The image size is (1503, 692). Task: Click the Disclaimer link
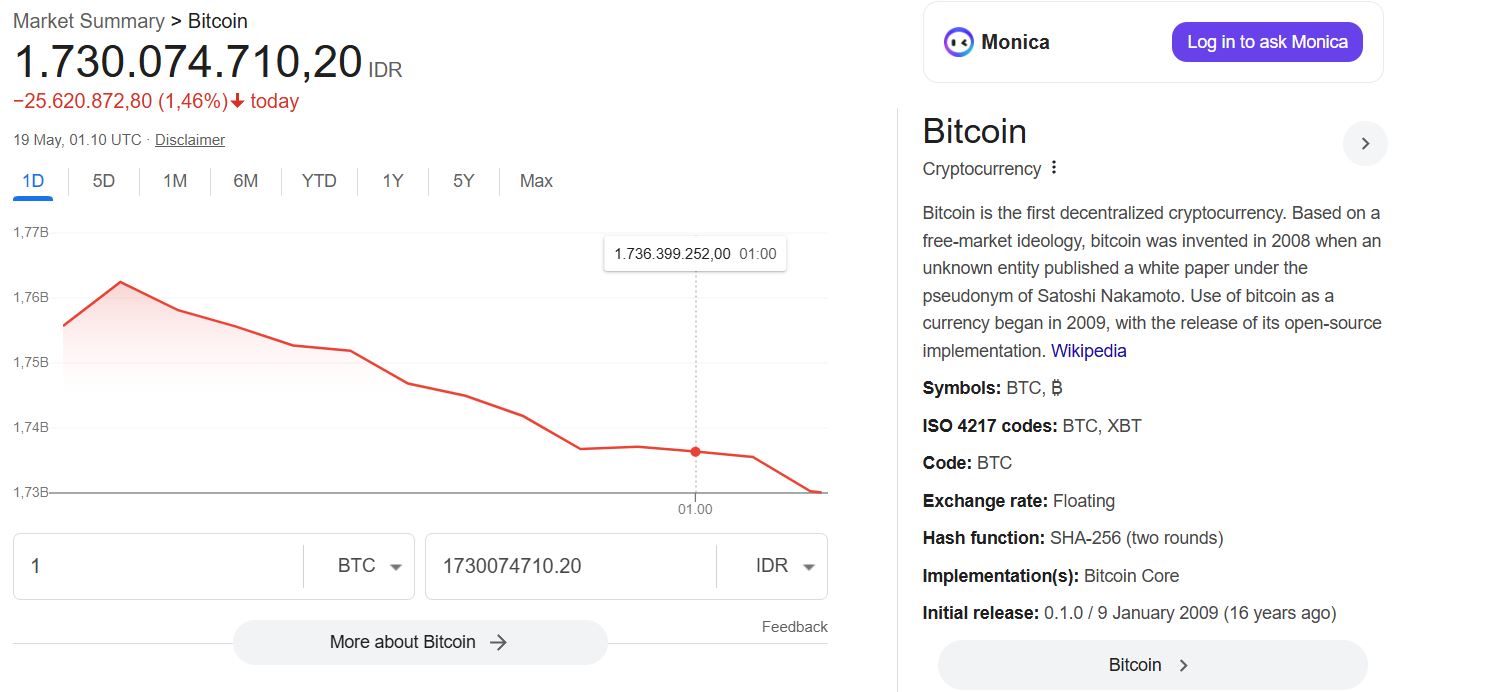coord(189,139)
